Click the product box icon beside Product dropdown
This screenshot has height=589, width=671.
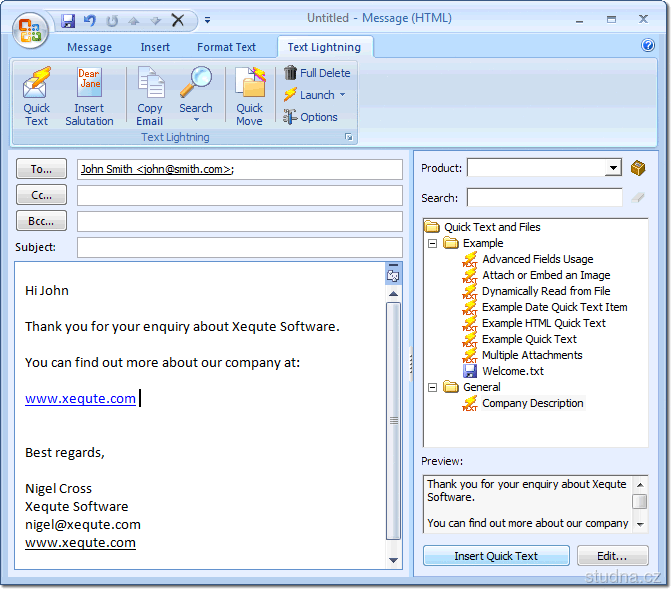pos(638,168)
